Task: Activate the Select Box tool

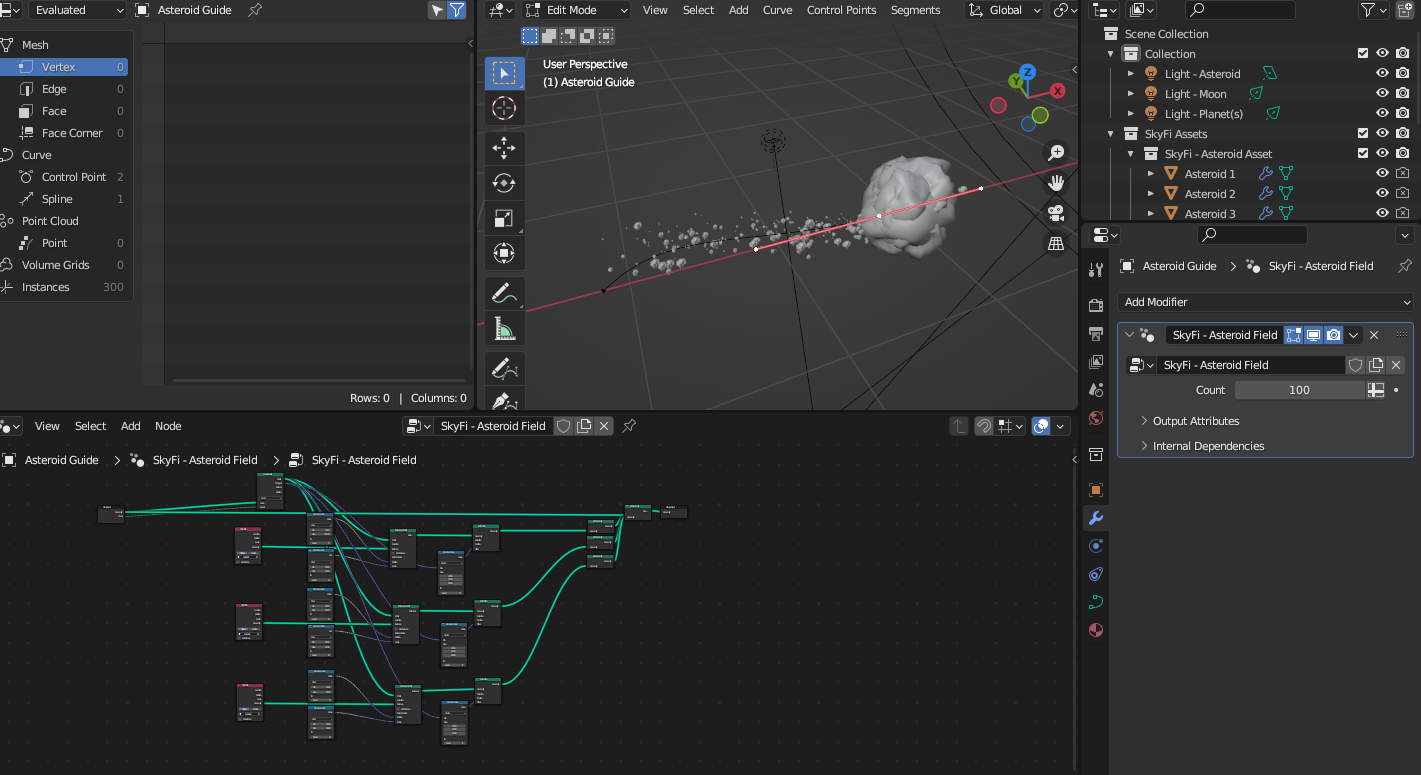Action: [504, 73]
